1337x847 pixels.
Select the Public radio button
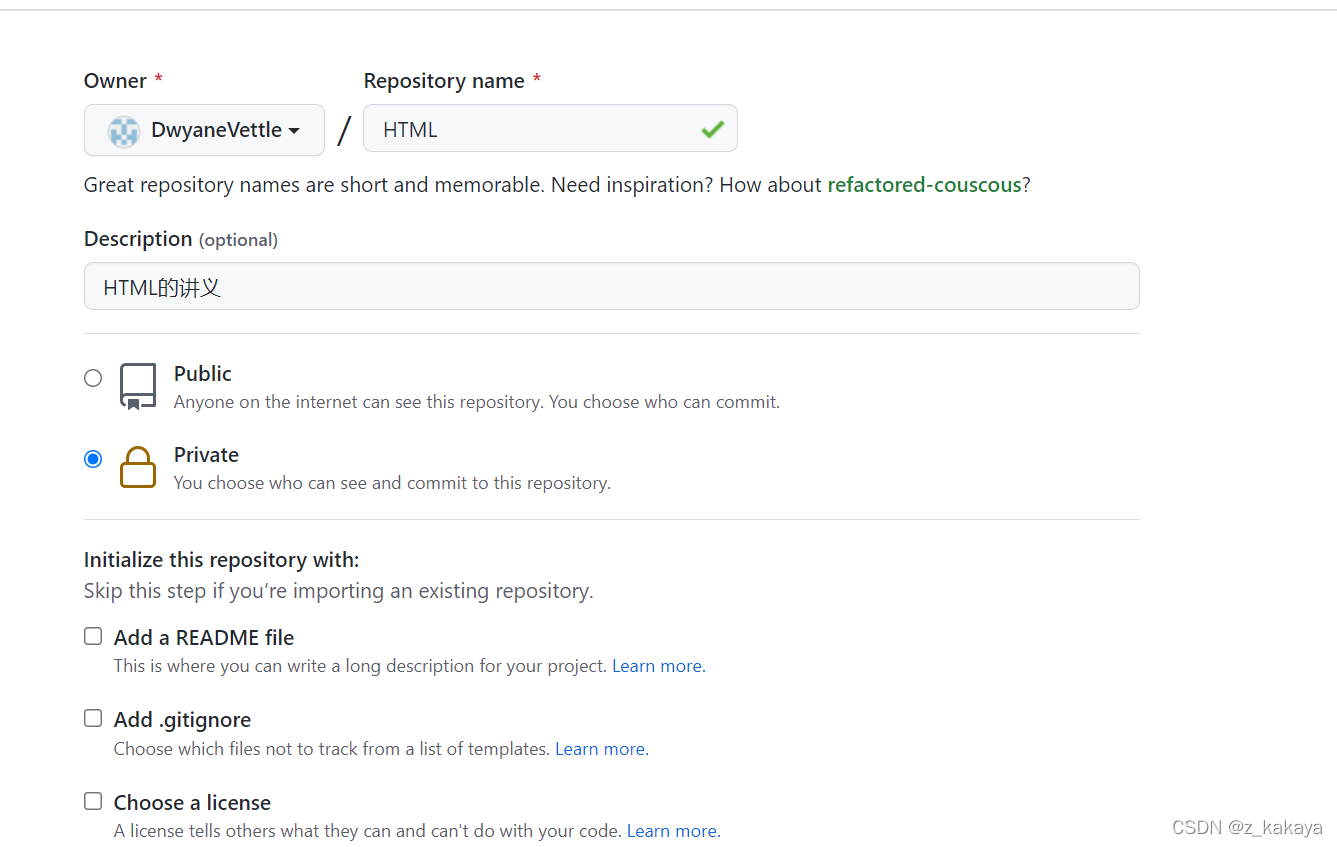coord(93,378)
